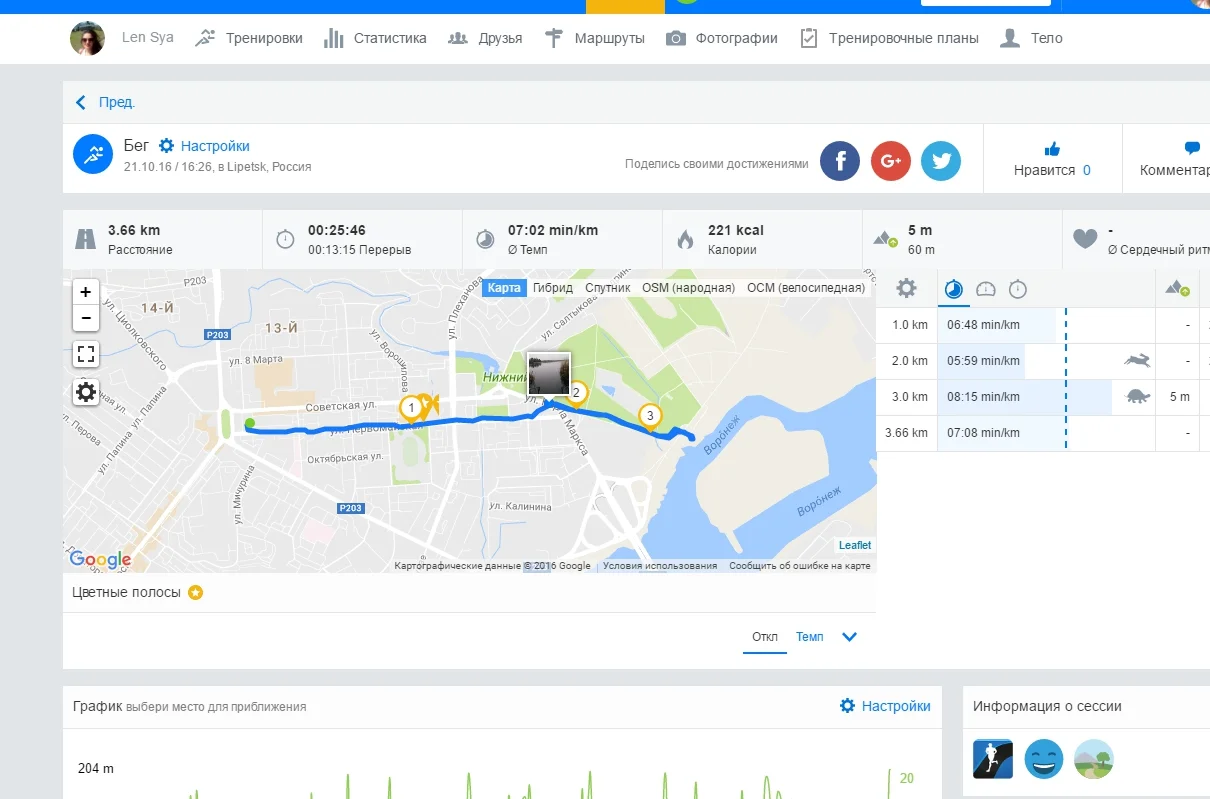Select the speed gauge view in splits

tap(986, 290)
